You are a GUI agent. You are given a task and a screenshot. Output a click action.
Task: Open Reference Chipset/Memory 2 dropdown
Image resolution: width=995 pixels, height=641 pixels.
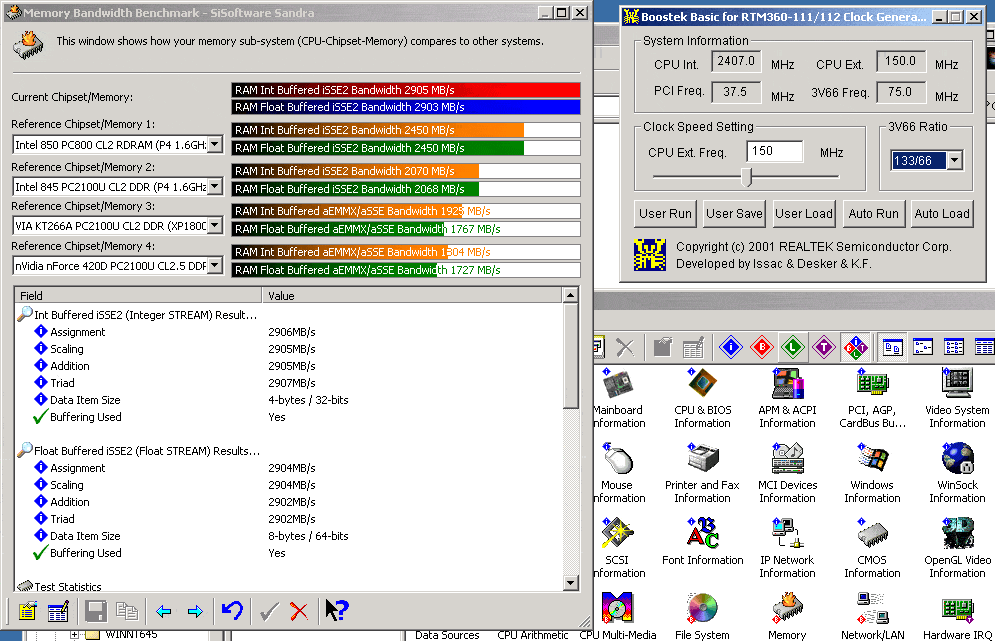pos(215,187)
